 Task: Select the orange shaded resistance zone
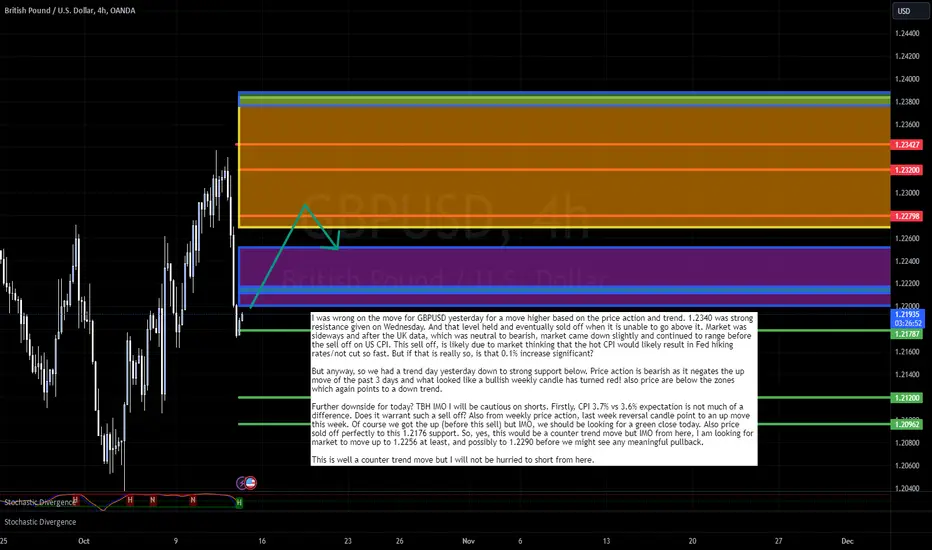[564, 166]
